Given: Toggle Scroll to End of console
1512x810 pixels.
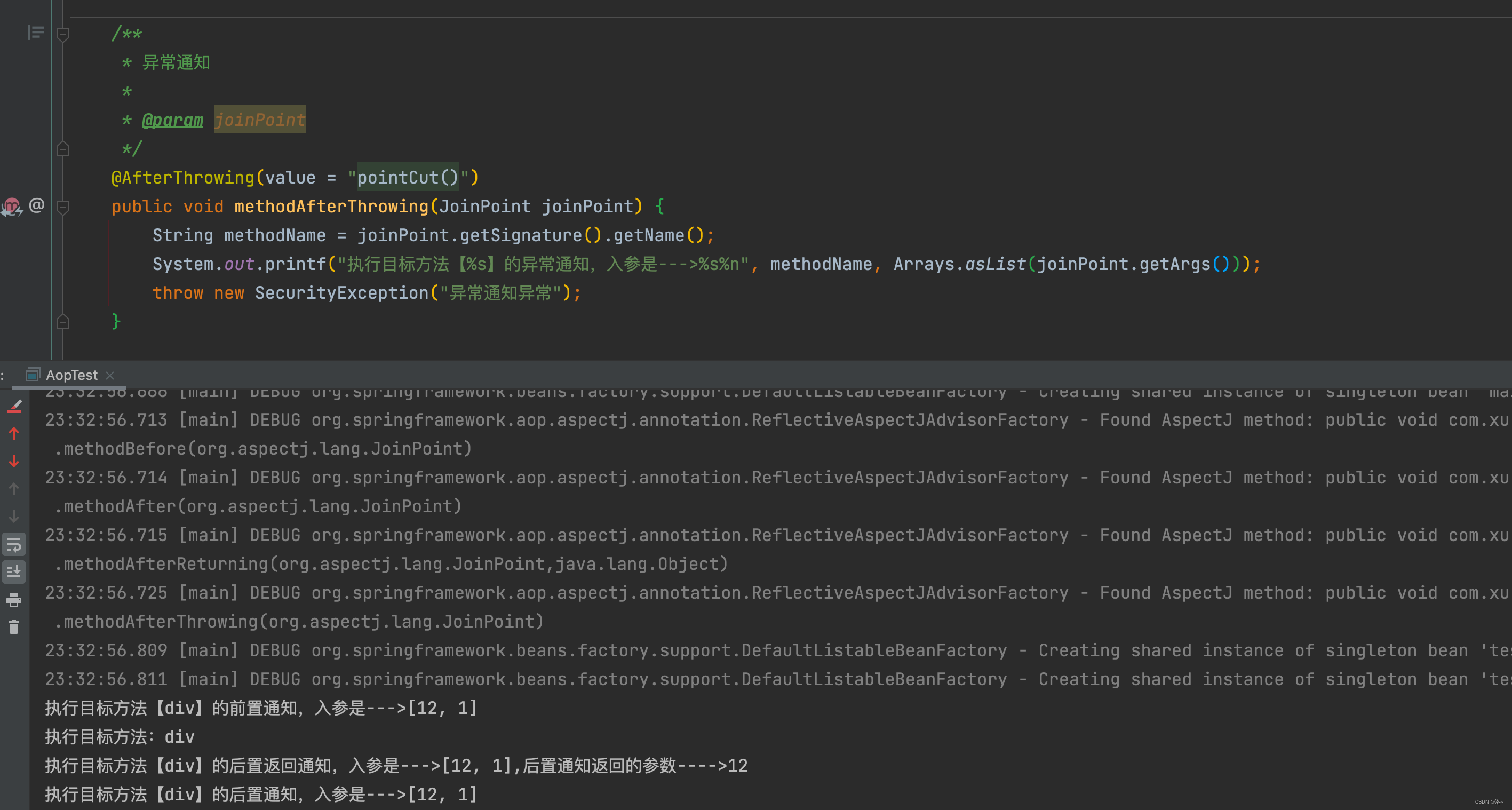Looking at the screenshot, I should click(14, 571).
